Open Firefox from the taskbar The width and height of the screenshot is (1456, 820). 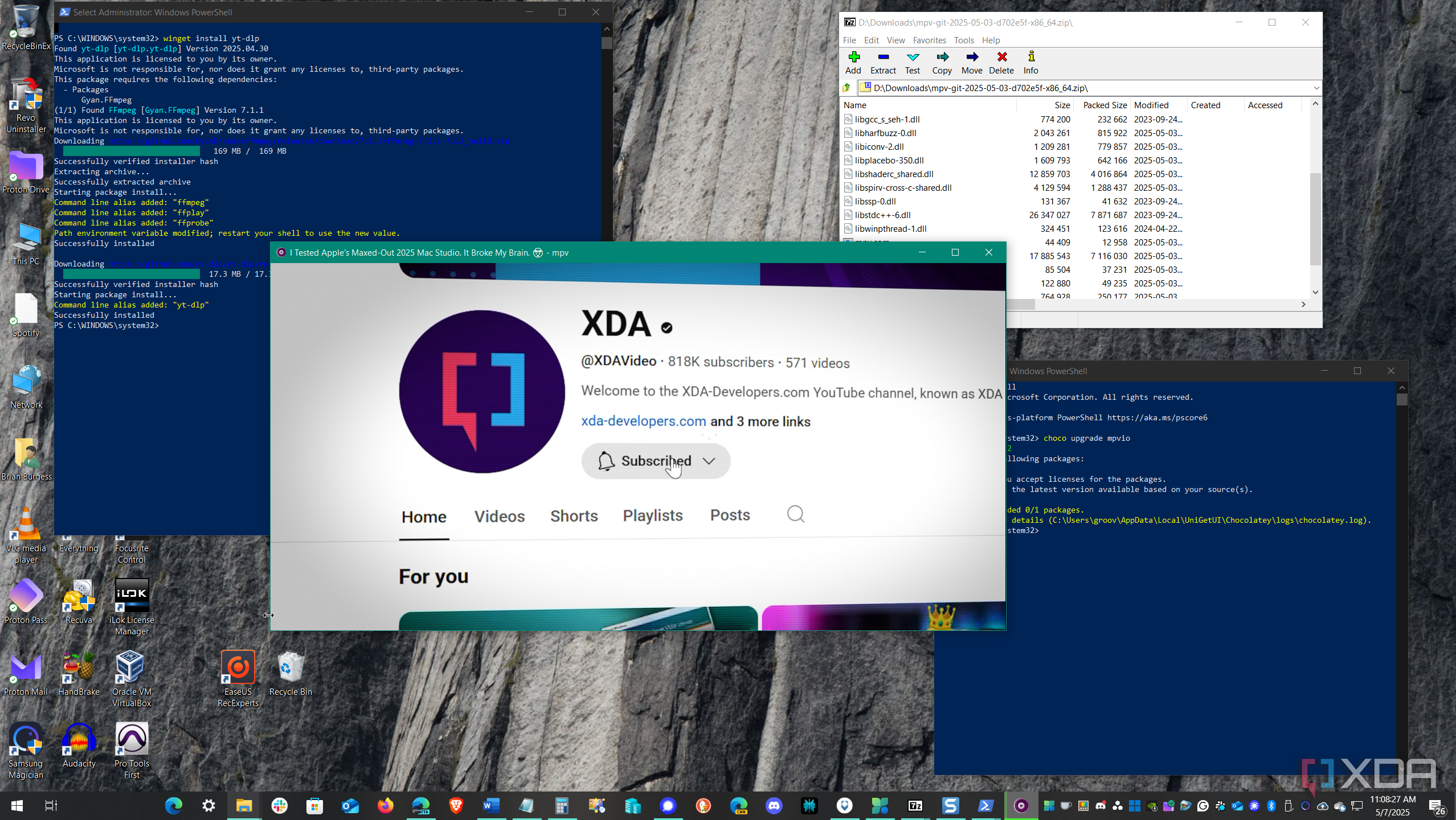[385, 805]
